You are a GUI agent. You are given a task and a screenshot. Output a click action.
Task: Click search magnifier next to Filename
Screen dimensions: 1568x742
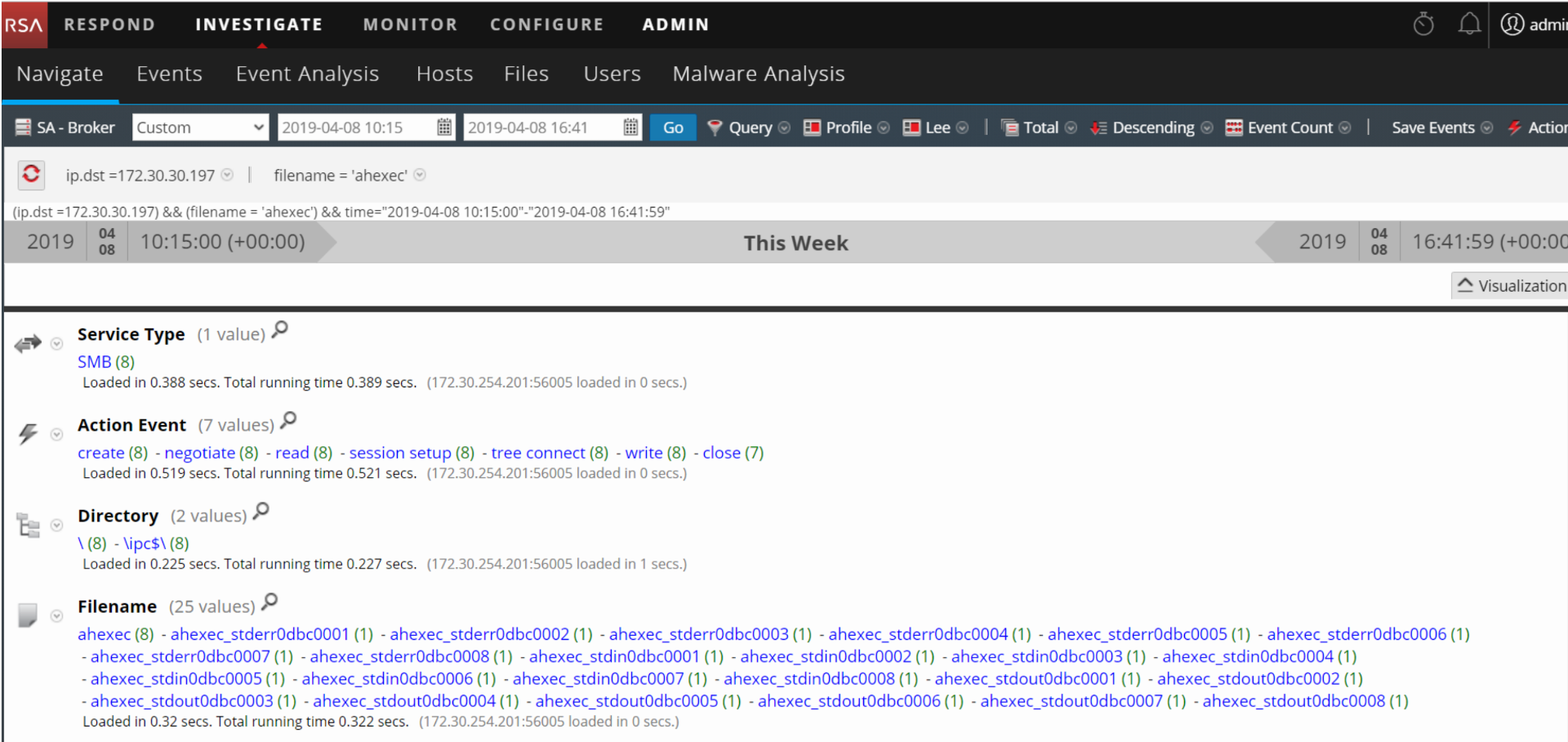click(269, 602)
